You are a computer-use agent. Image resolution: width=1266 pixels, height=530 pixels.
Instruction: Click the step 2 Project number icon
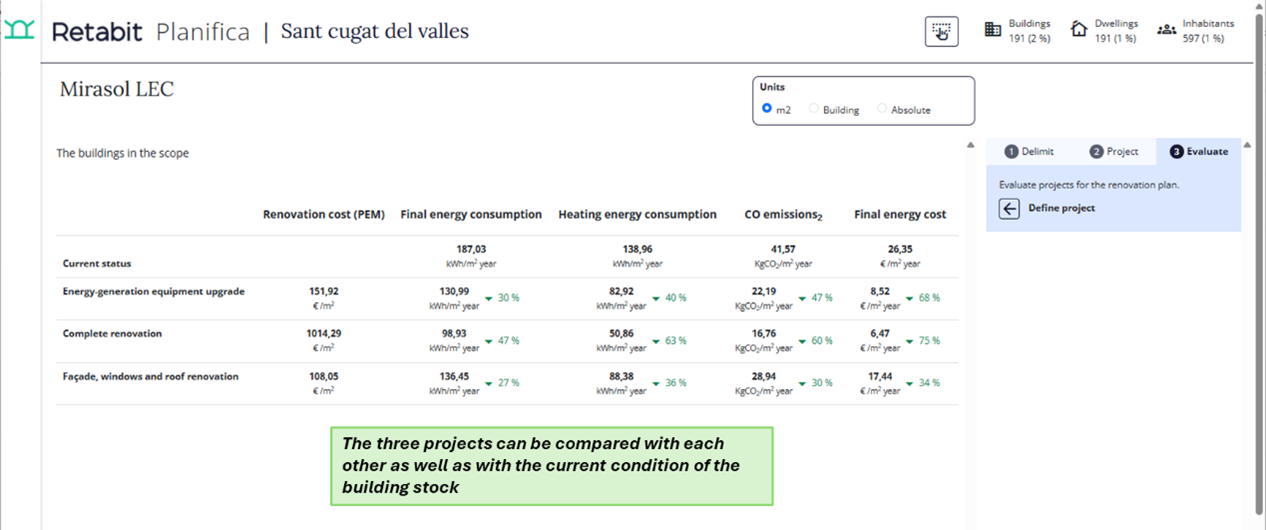click(x=1096, y=152)
